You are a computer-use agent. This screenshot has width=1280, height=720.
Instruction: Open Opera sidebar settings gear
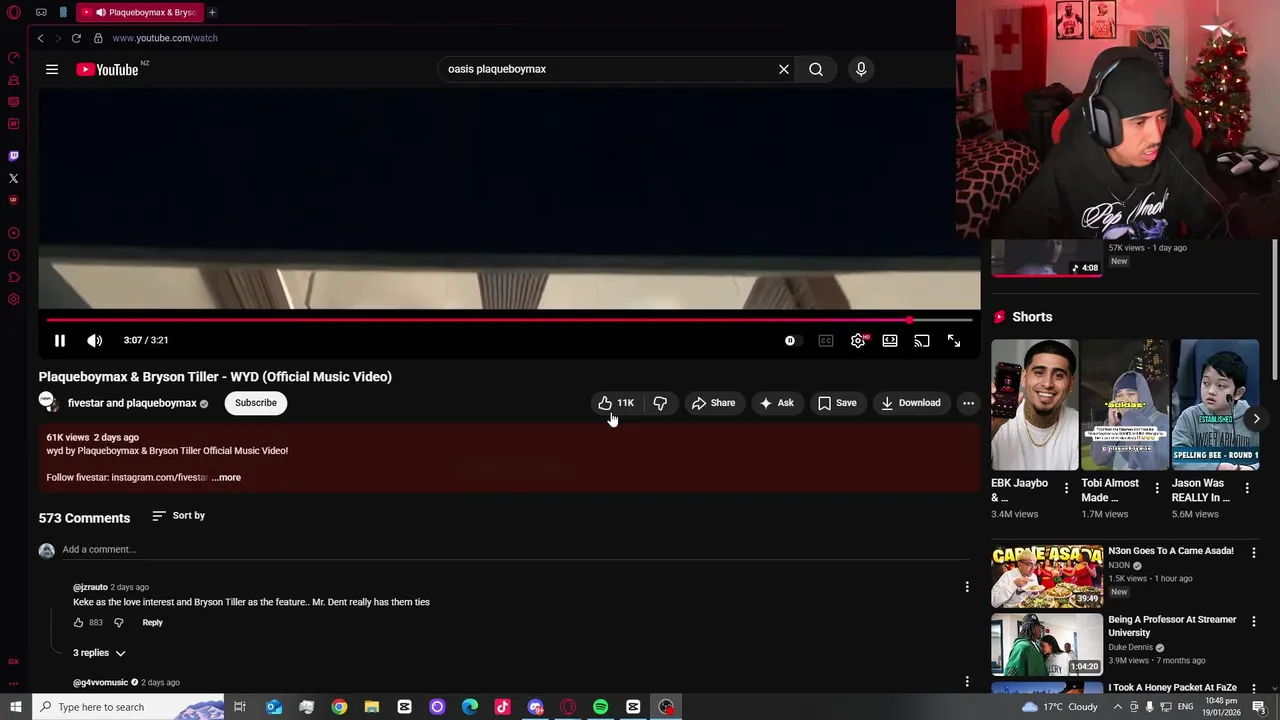13,299
